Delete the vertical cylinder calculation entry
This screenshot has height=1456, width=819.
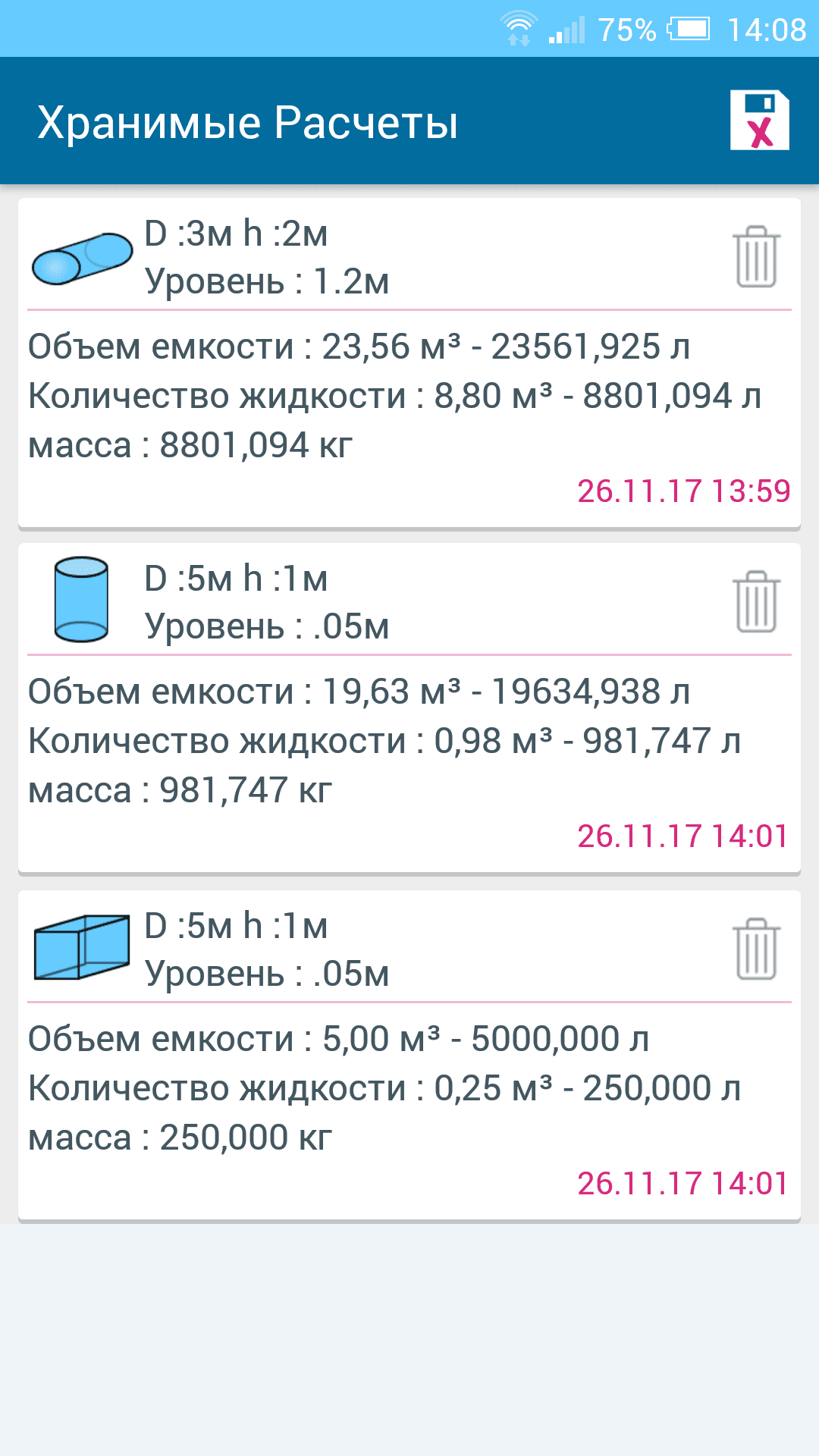click(756, 602)
